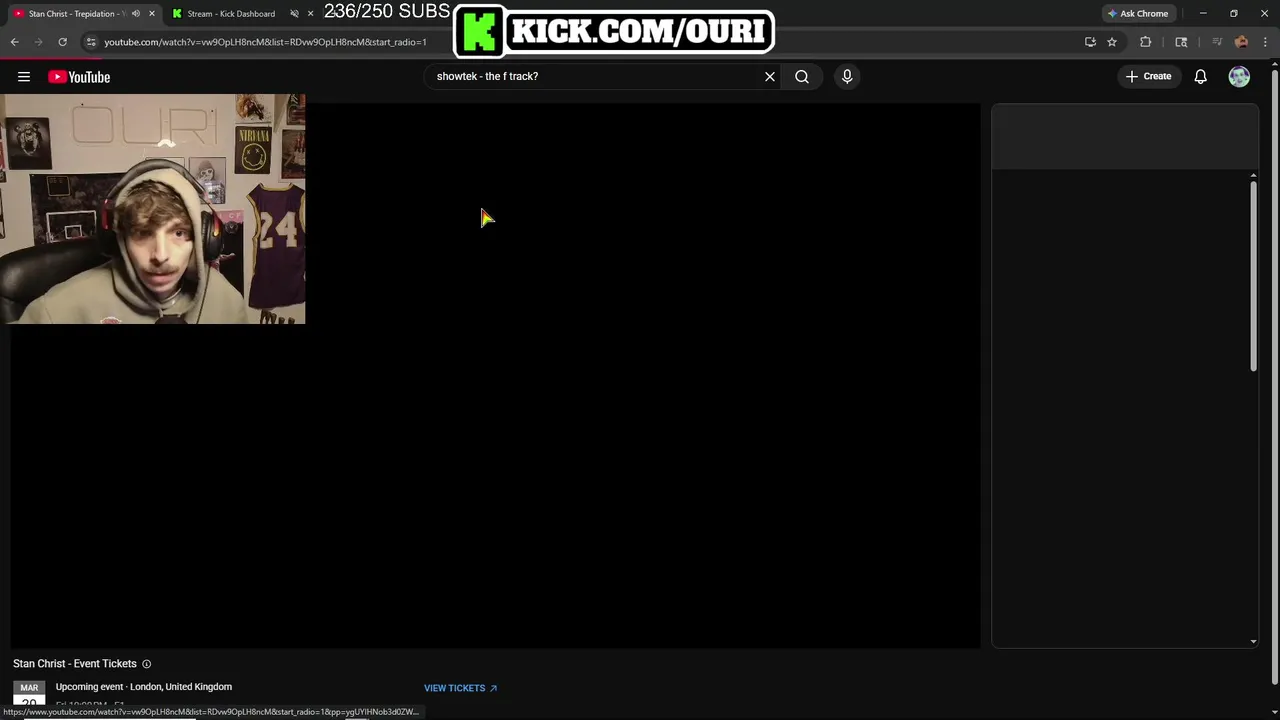Run search with the magnifier button
The height and width of the screenshot is (720, 1280).
pyautogui.click(x=802, y=77)
